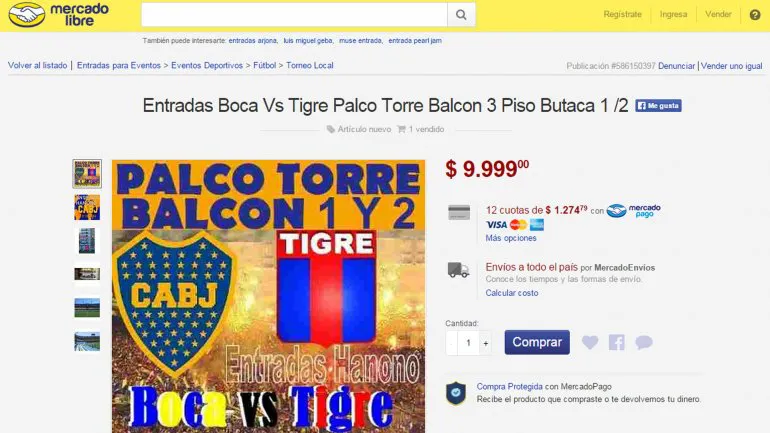This screenshot has width=770, height=433.
Task: Click the Comprar button
Action: [x=537, y=342]
